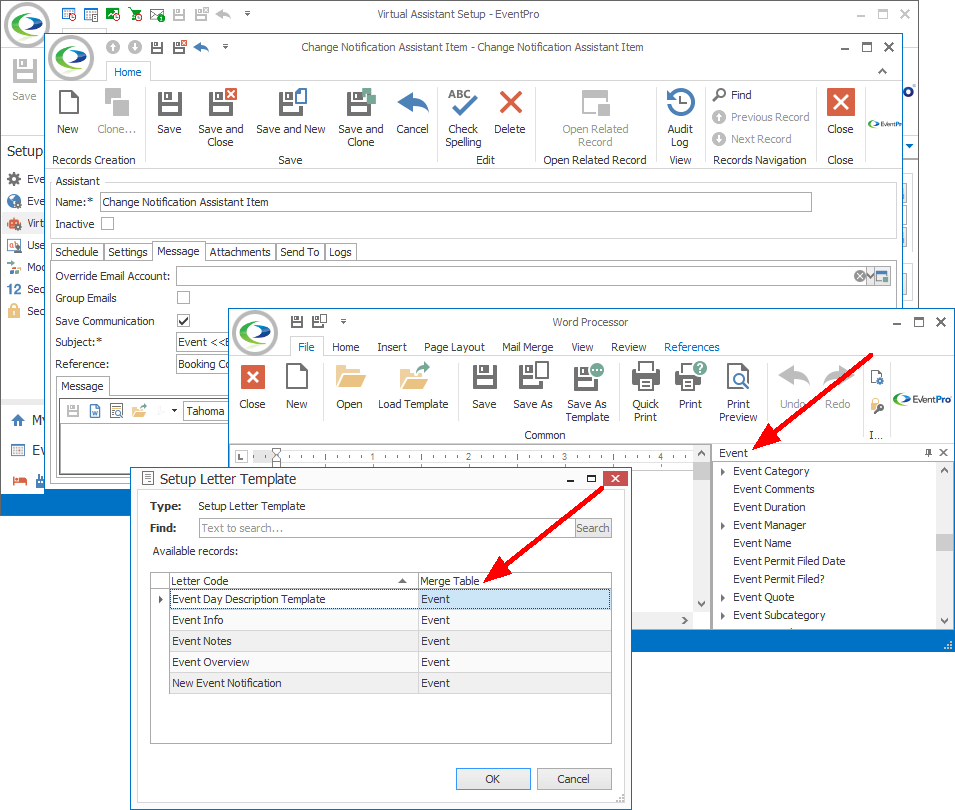Click the Assistant Name input field
The height and width of the screenshot is (810, 955).
(456, 202)
